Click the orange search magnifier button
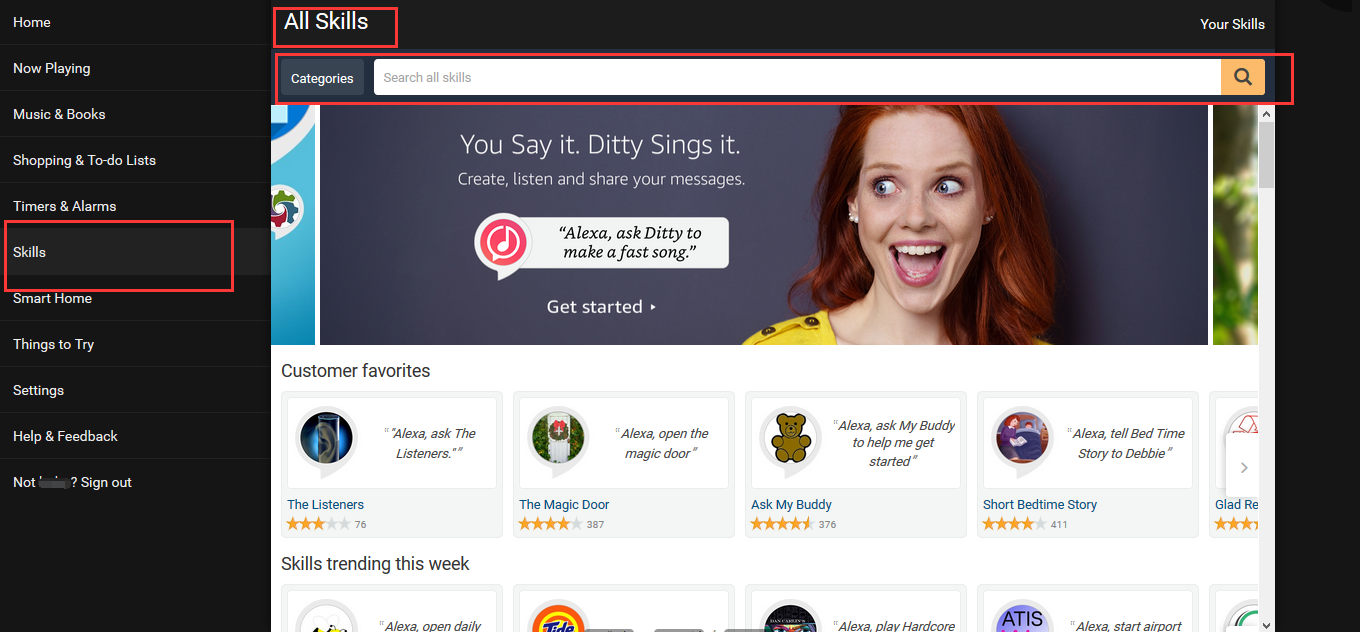This screenshot has height=632, width=1360. point(1242,77)
